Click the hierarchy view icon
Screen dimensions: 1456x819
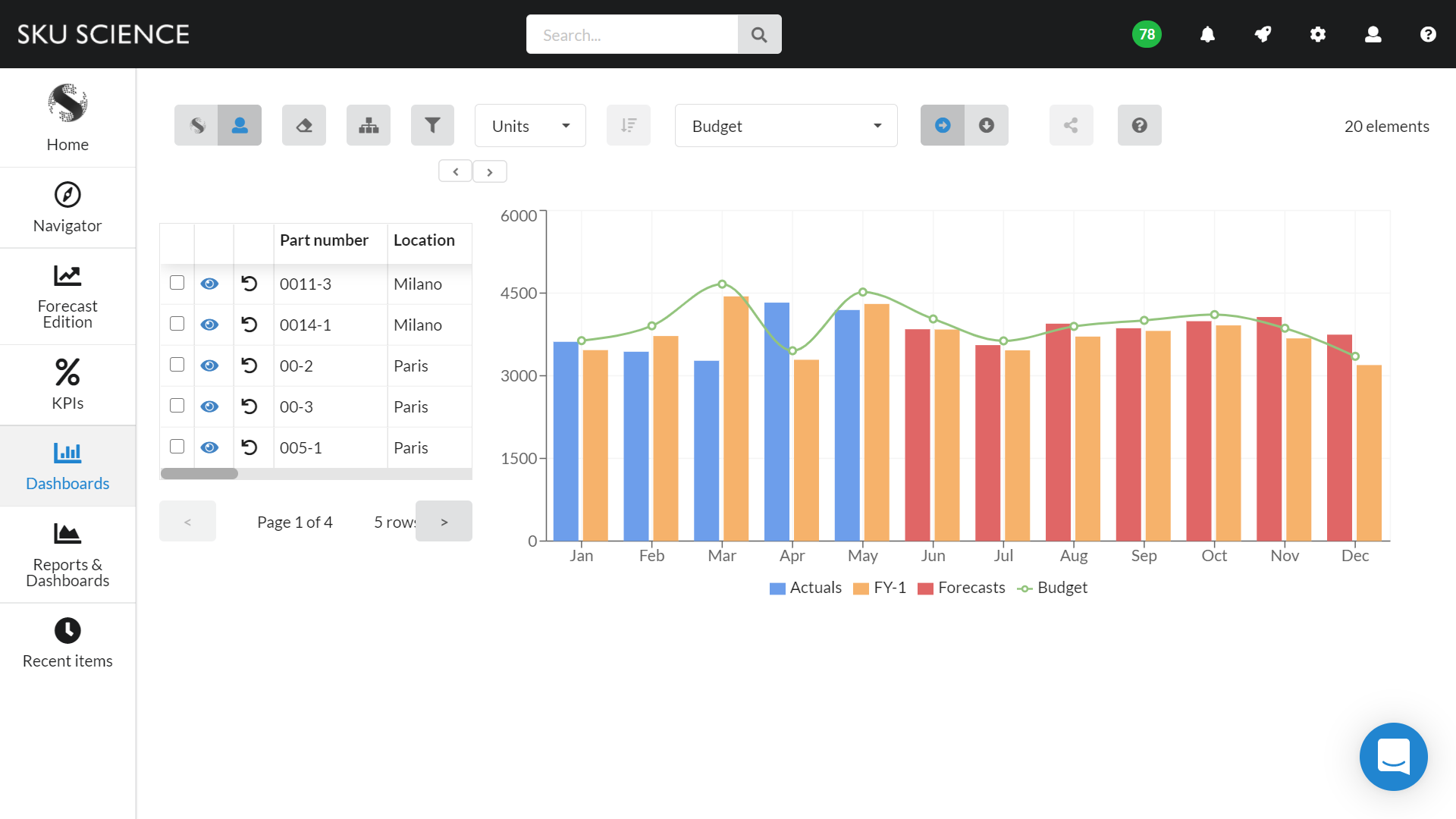tap(368, 124)
